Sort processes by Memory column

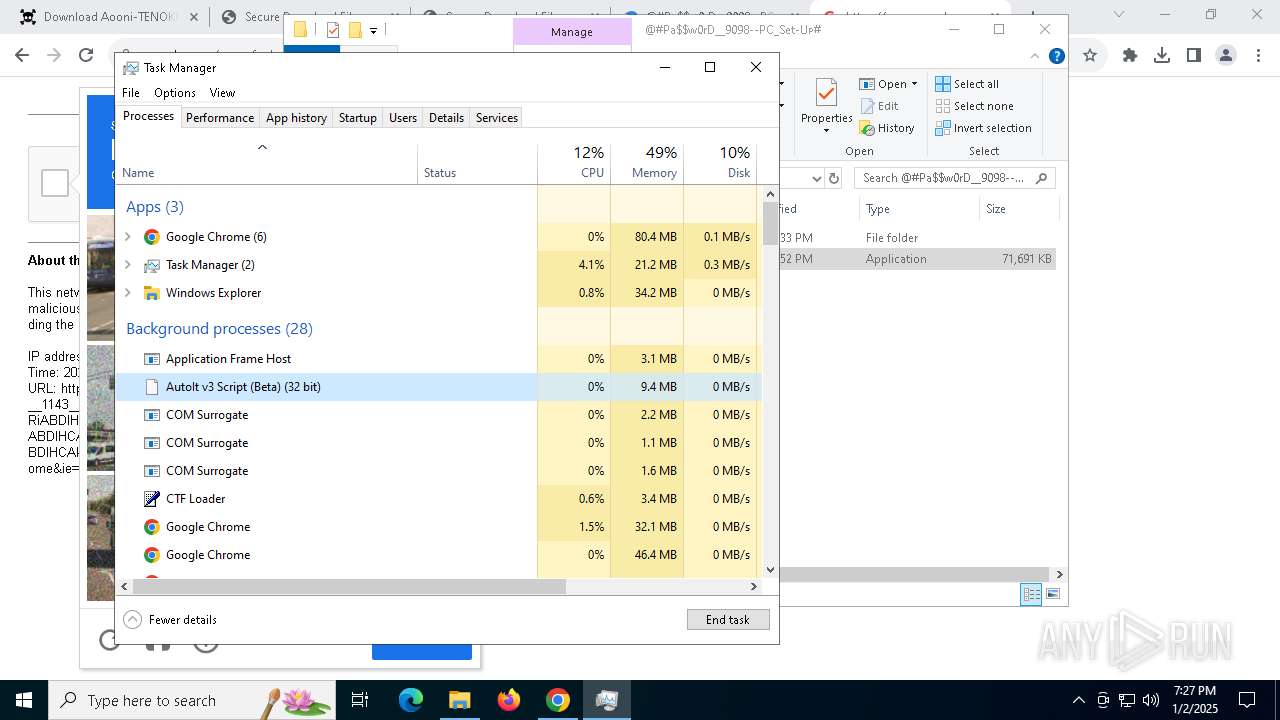pos(647,163)
